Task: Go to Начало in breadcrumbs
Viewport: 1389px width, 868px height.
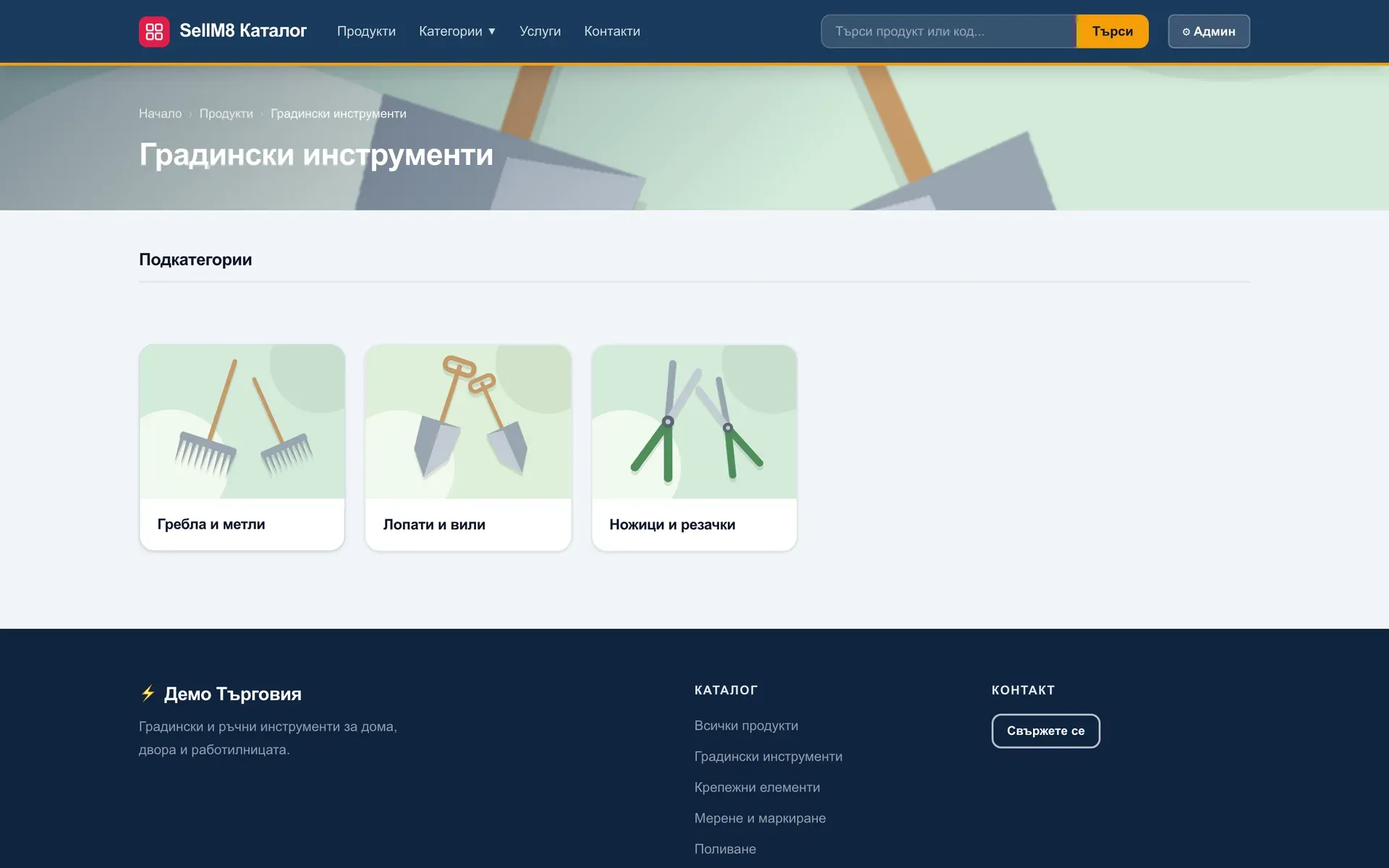Action: click(160, 114)
